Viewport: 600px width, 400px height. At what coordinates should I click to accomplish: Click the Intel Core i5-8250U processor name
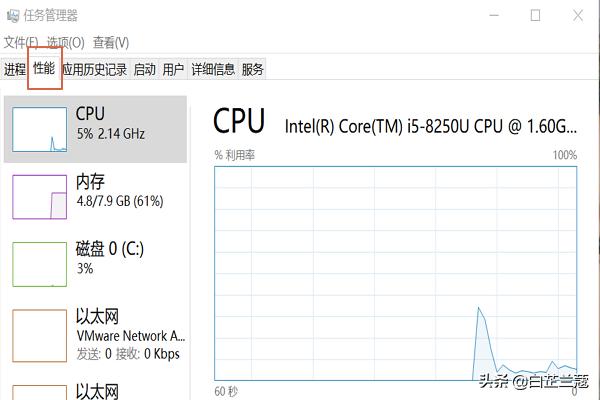pyautogui.click(x=431, y=126)
